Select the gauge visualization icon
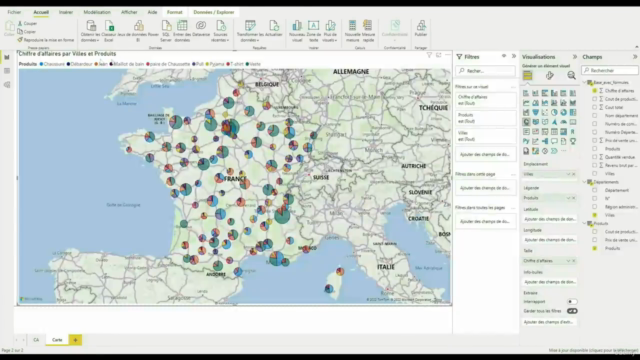 (564, 122)
